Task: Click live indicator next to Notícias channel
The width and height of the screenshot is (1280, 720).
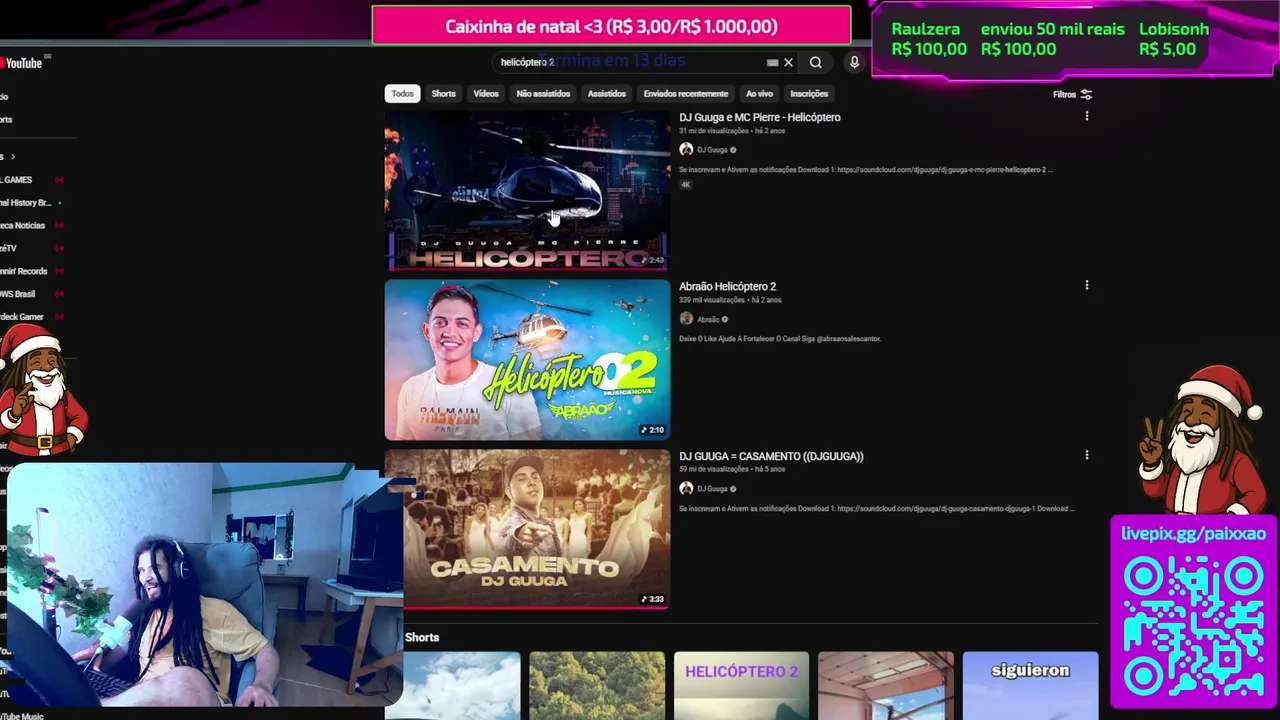Action: (x=59, y=226)
